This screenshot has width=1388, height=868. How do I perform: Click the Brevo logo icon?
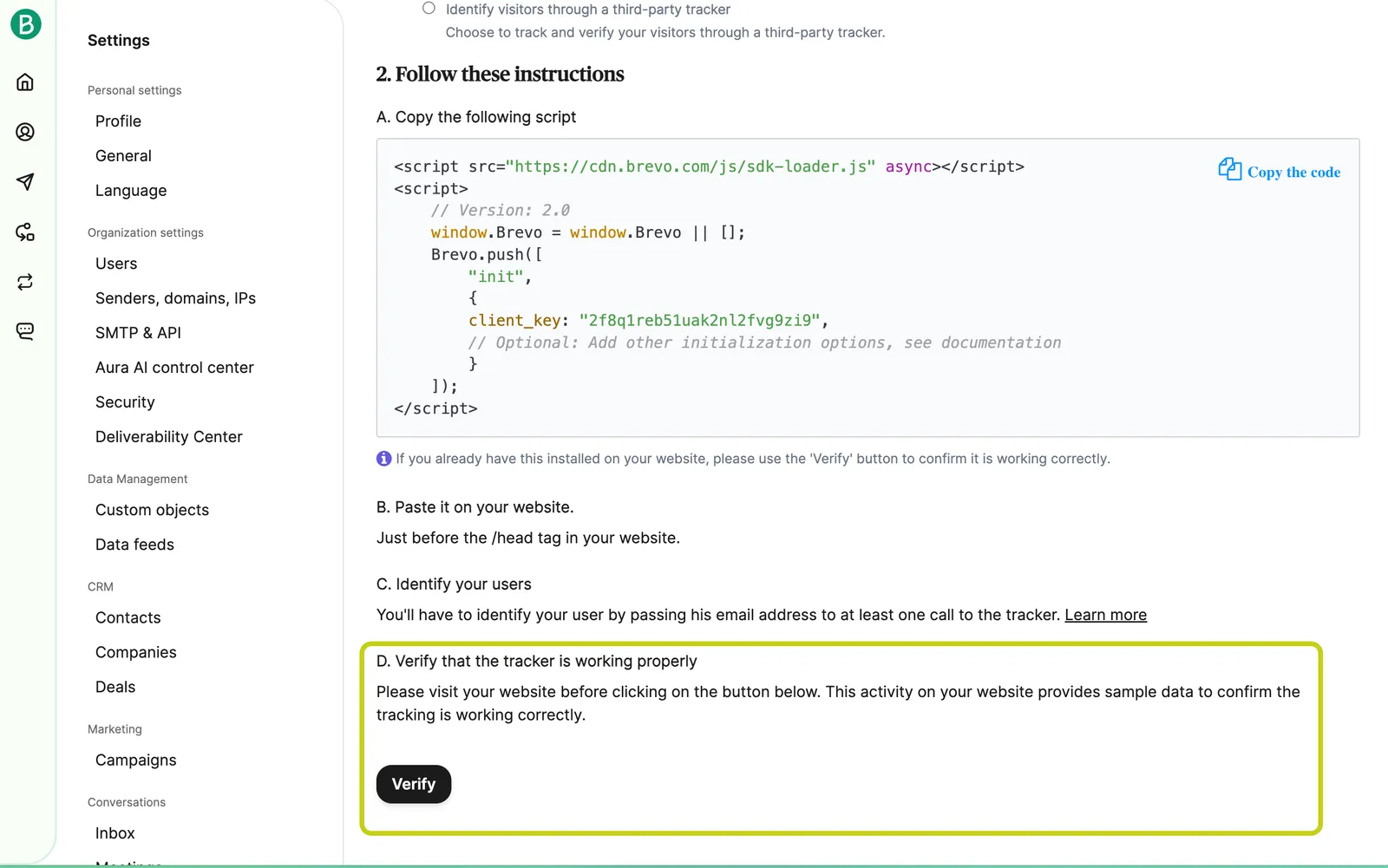(x=25, y=24)
